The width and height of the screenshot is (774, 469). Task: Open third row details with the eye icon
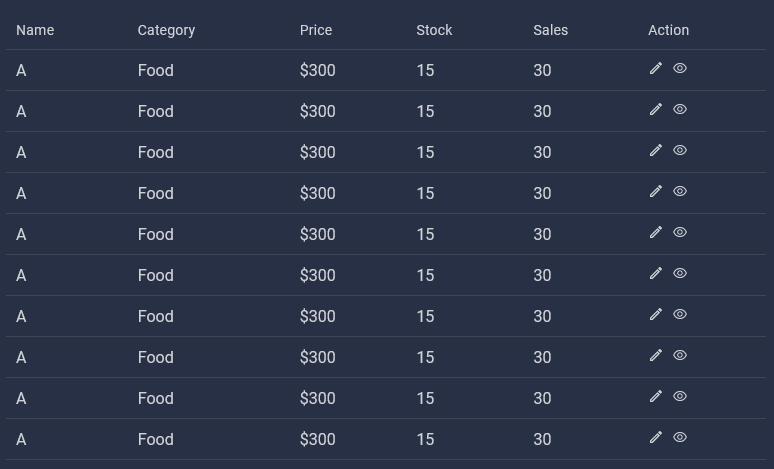(x=680, y=150)
